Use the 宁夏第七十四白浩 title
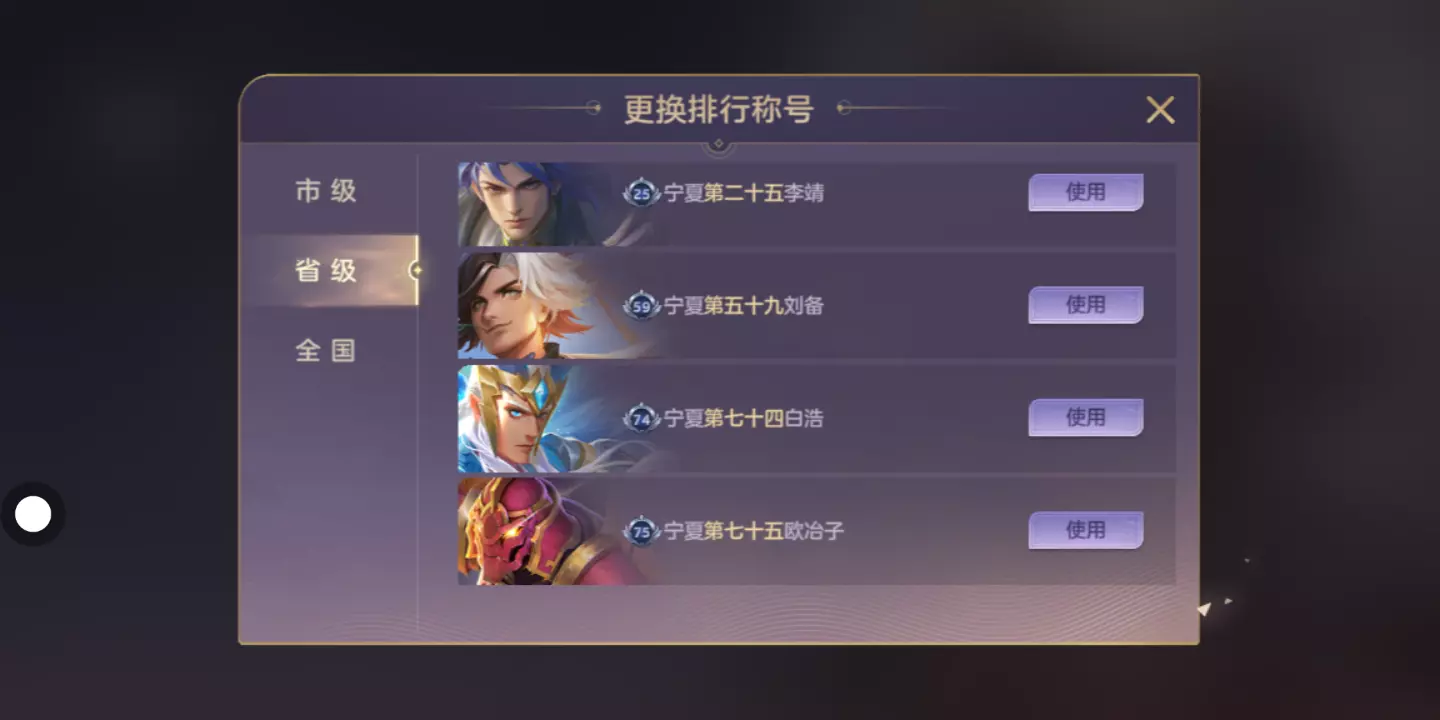The image size is (1440, 720). pyautogui.click(x=1086, y=417)
